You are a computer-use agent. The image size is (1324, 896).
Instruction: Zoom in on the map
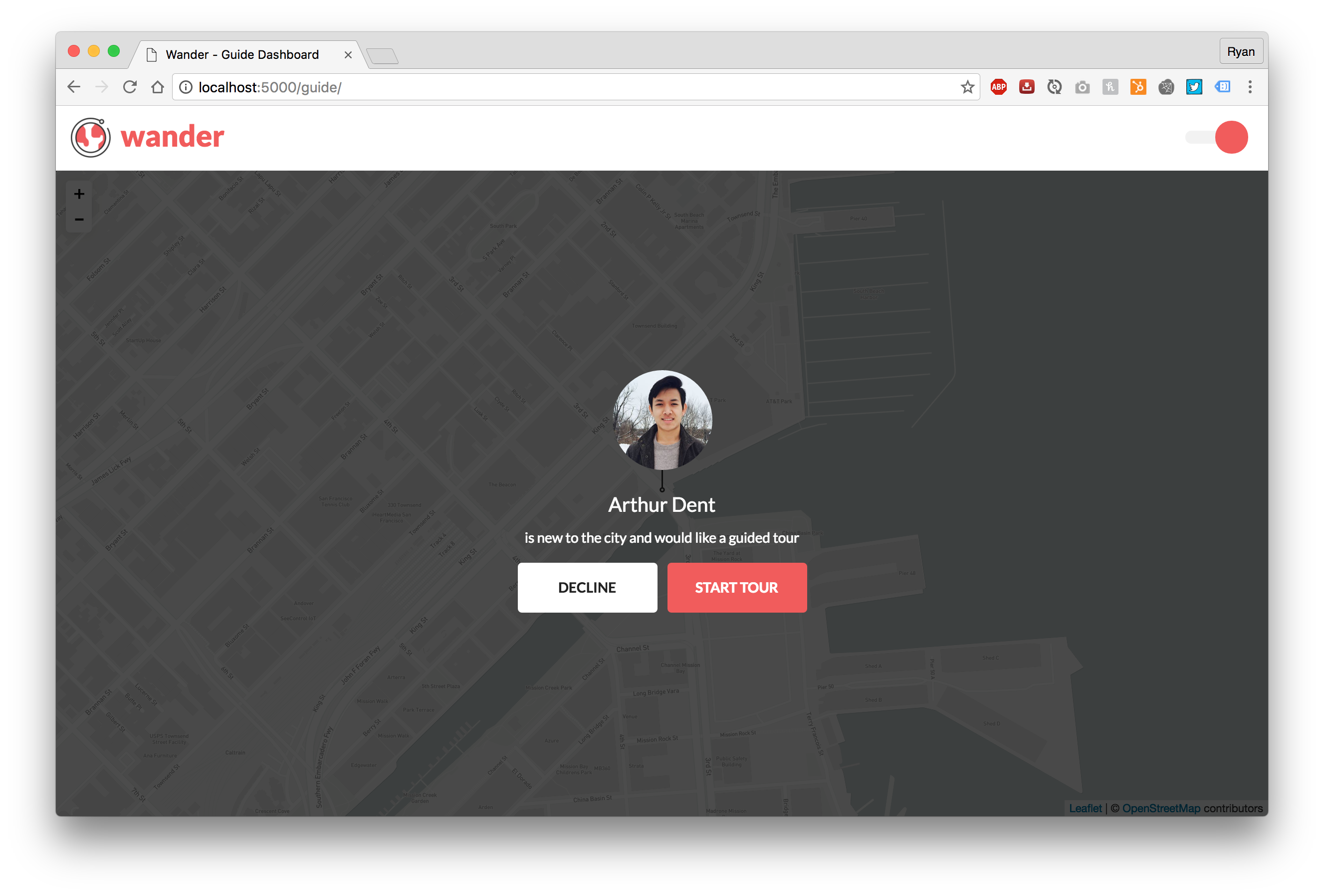(x=79, y=194)
